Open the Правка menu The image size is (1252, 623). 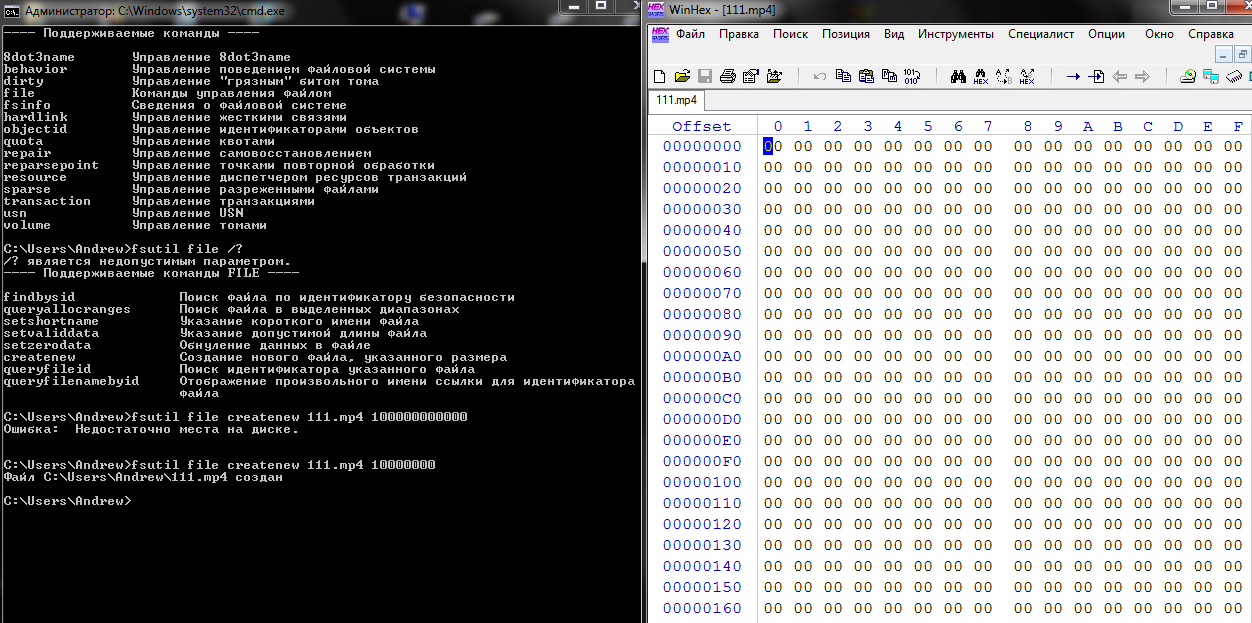click(739, 34)
